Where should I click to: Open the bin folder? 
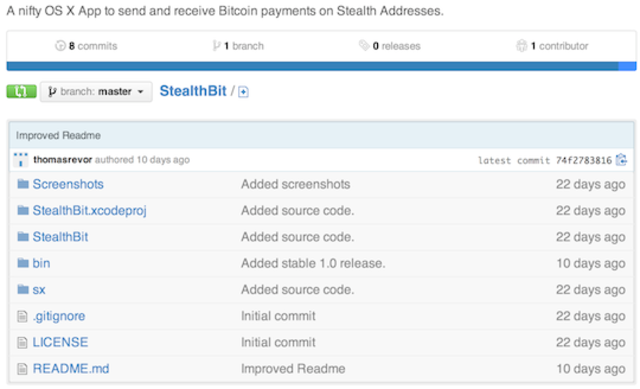(x=41, y=263)
